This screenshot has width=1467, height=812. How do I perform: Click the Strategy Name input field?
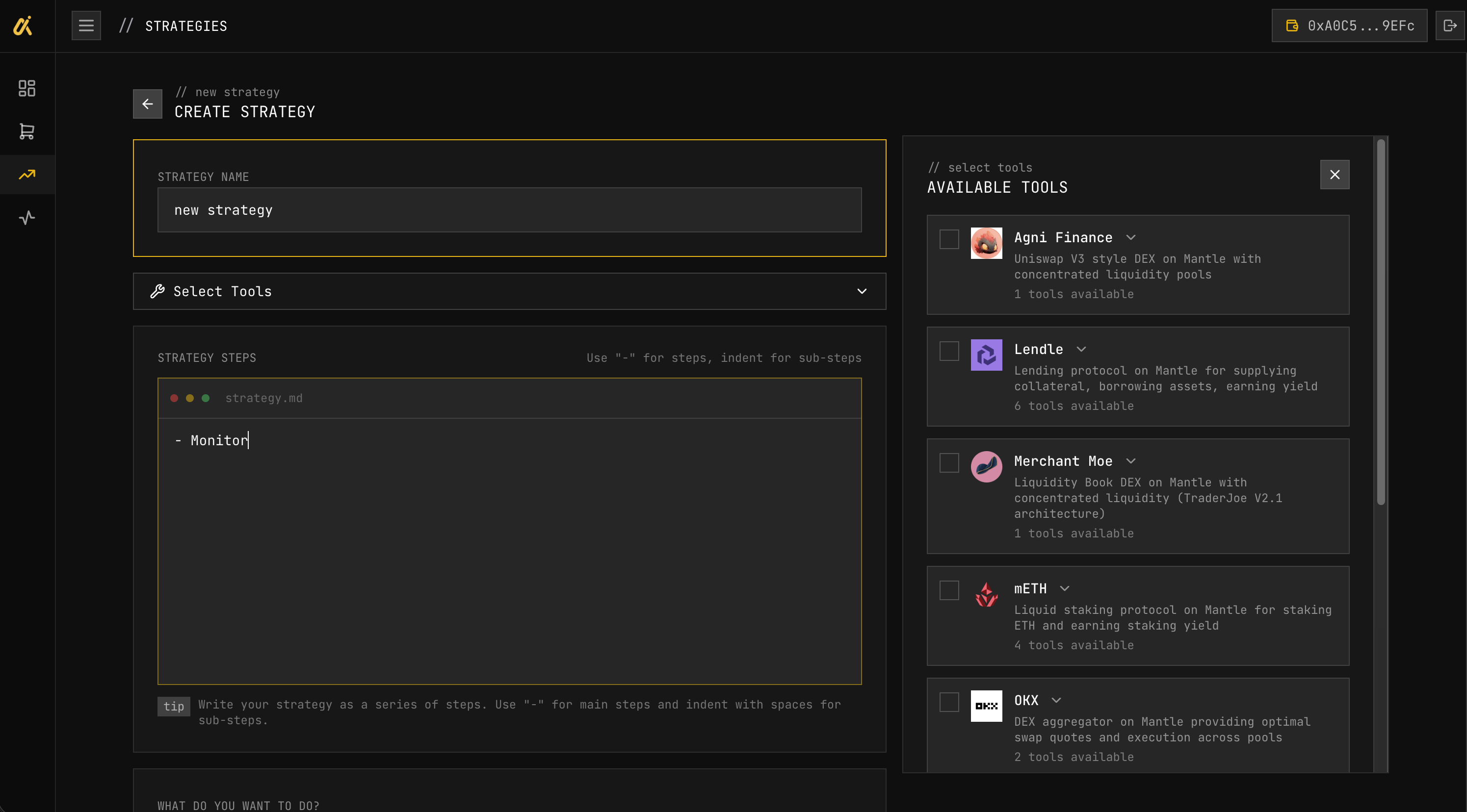coord(509,210)
